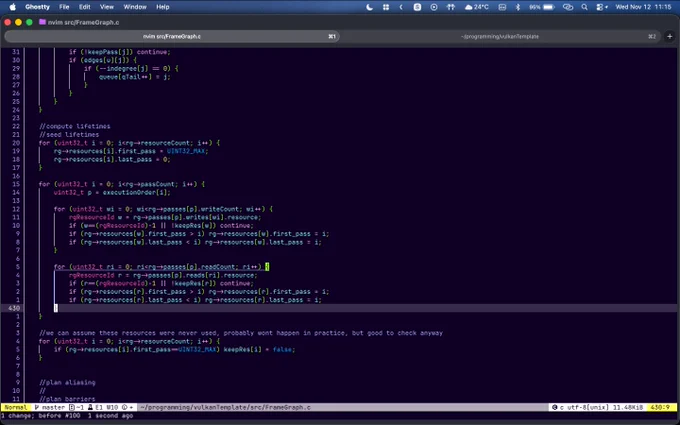Click the W10 warnings count

tap(112, 407)
